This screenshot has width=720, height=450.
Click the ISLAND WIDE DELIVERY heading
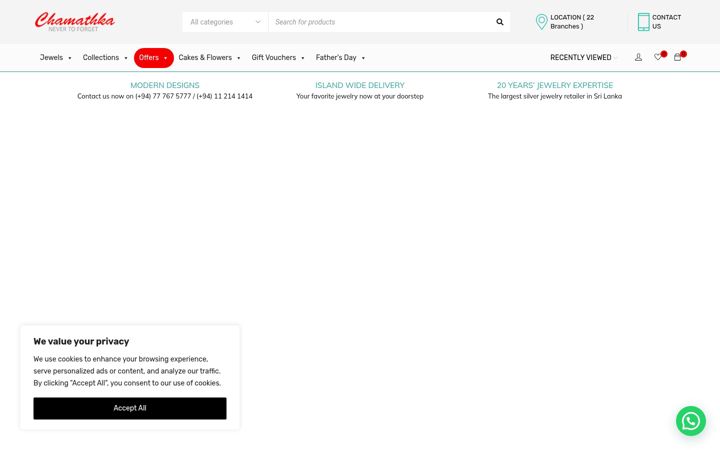(x=360, y=85)
